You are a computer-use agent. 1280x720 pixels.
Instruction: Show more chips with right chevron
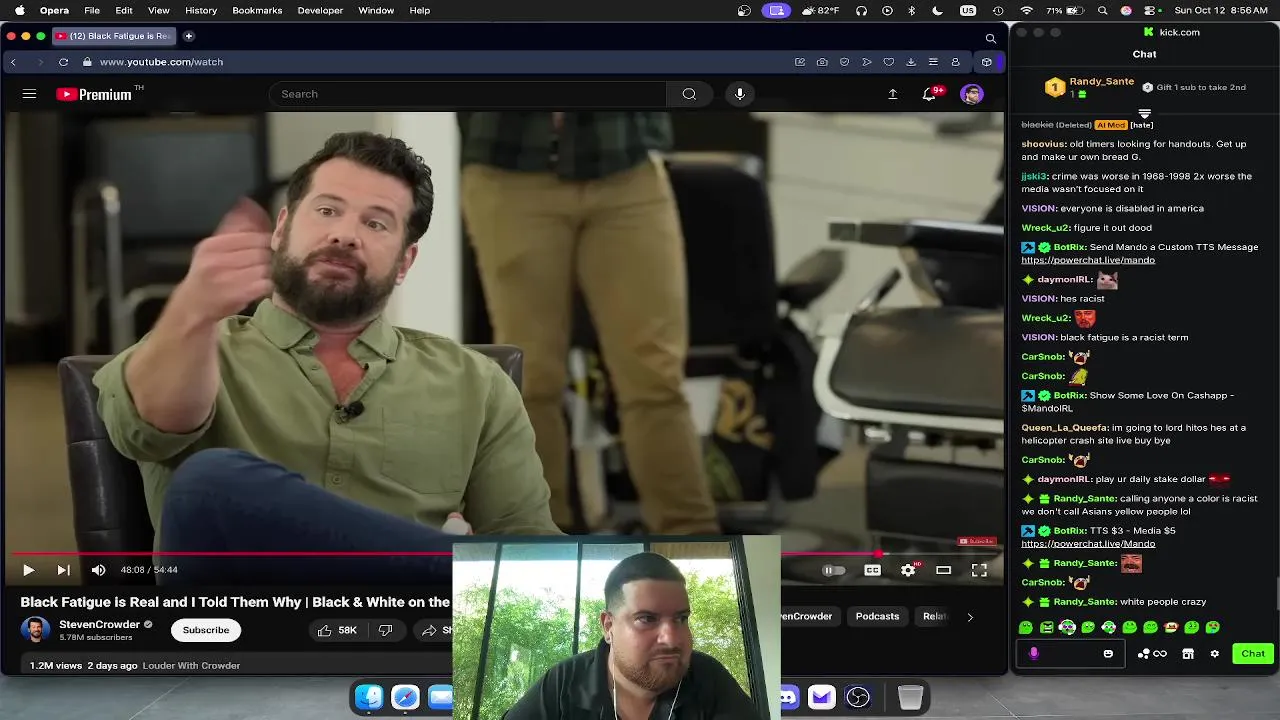(x=969, y=617)
